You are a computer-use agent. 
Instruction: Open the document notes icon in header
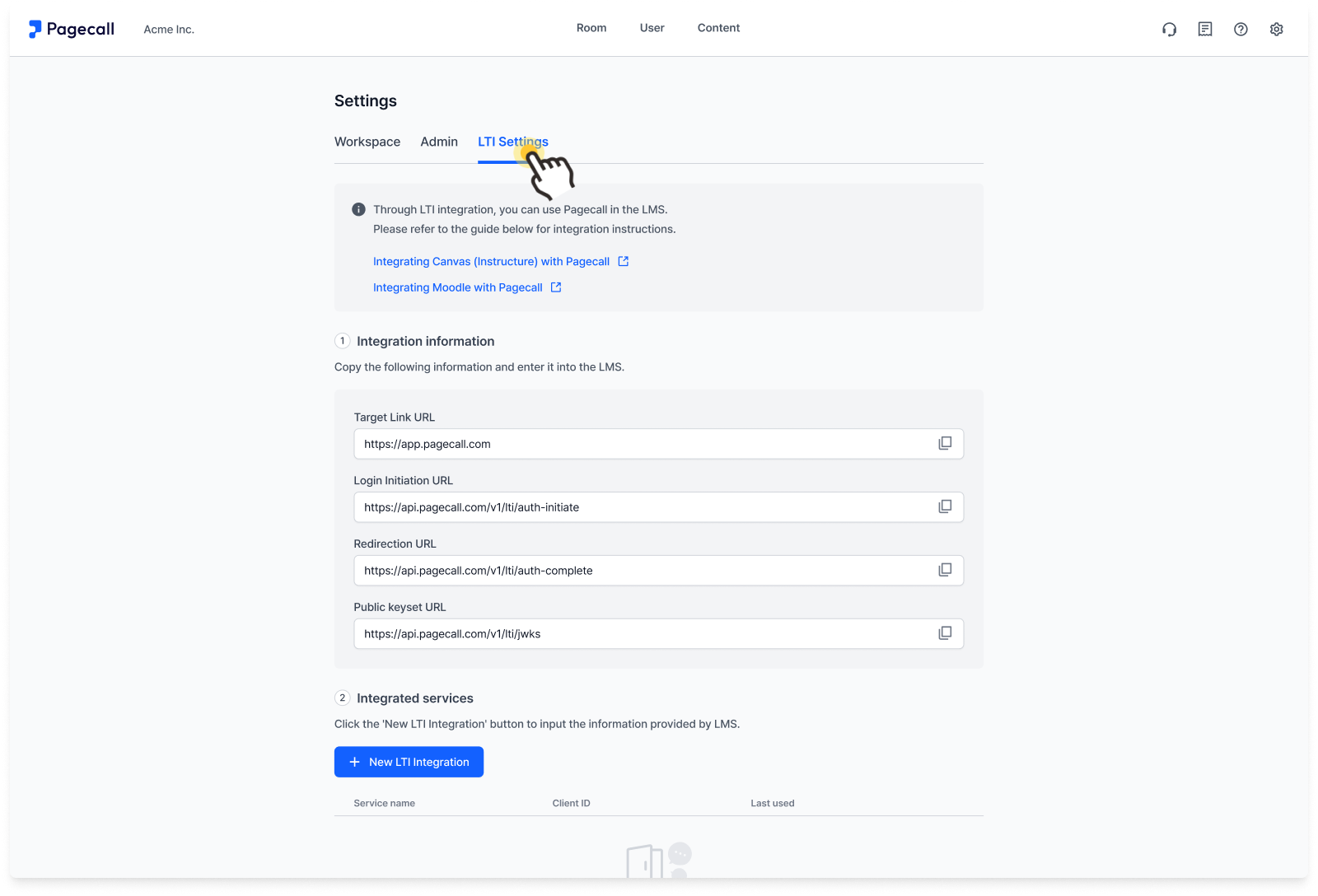1205,30
